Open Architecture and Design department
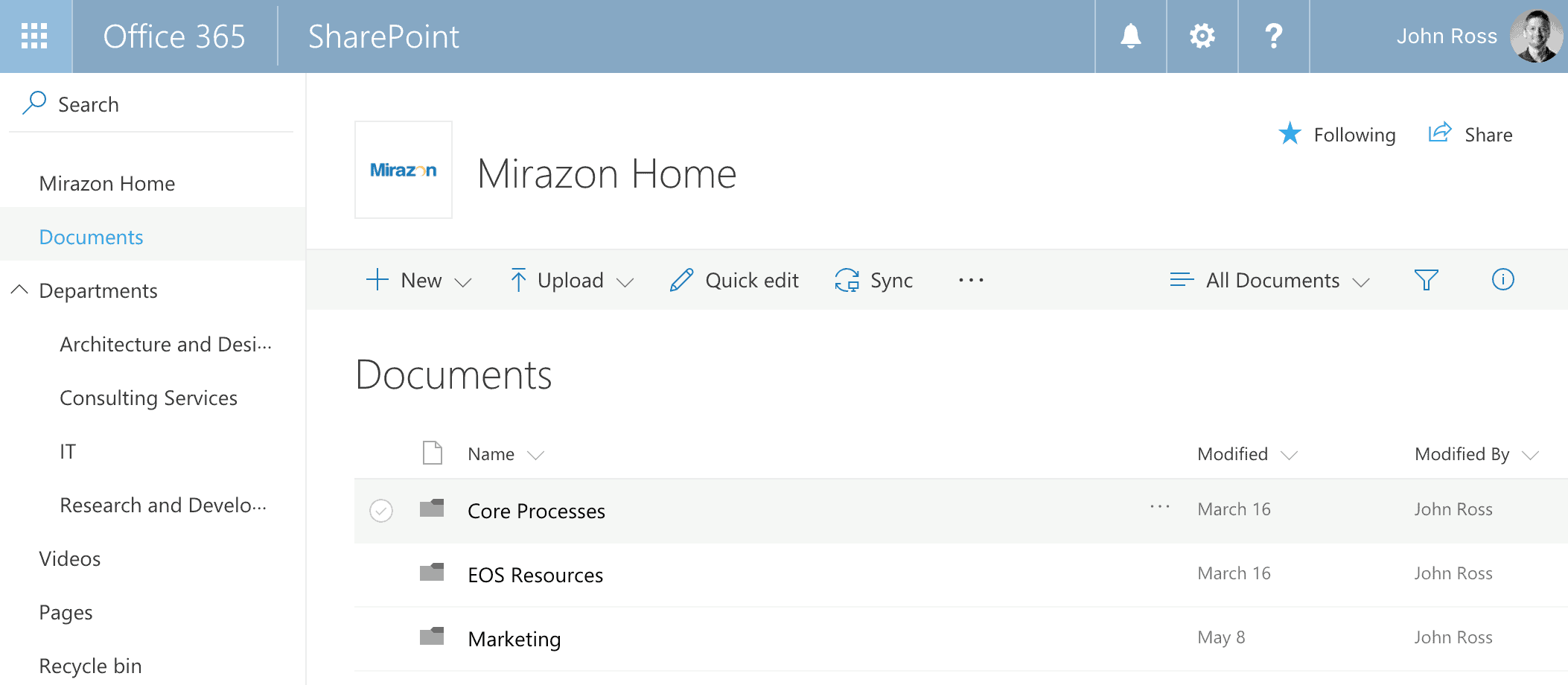1568x685 pixels. (166, 344)
